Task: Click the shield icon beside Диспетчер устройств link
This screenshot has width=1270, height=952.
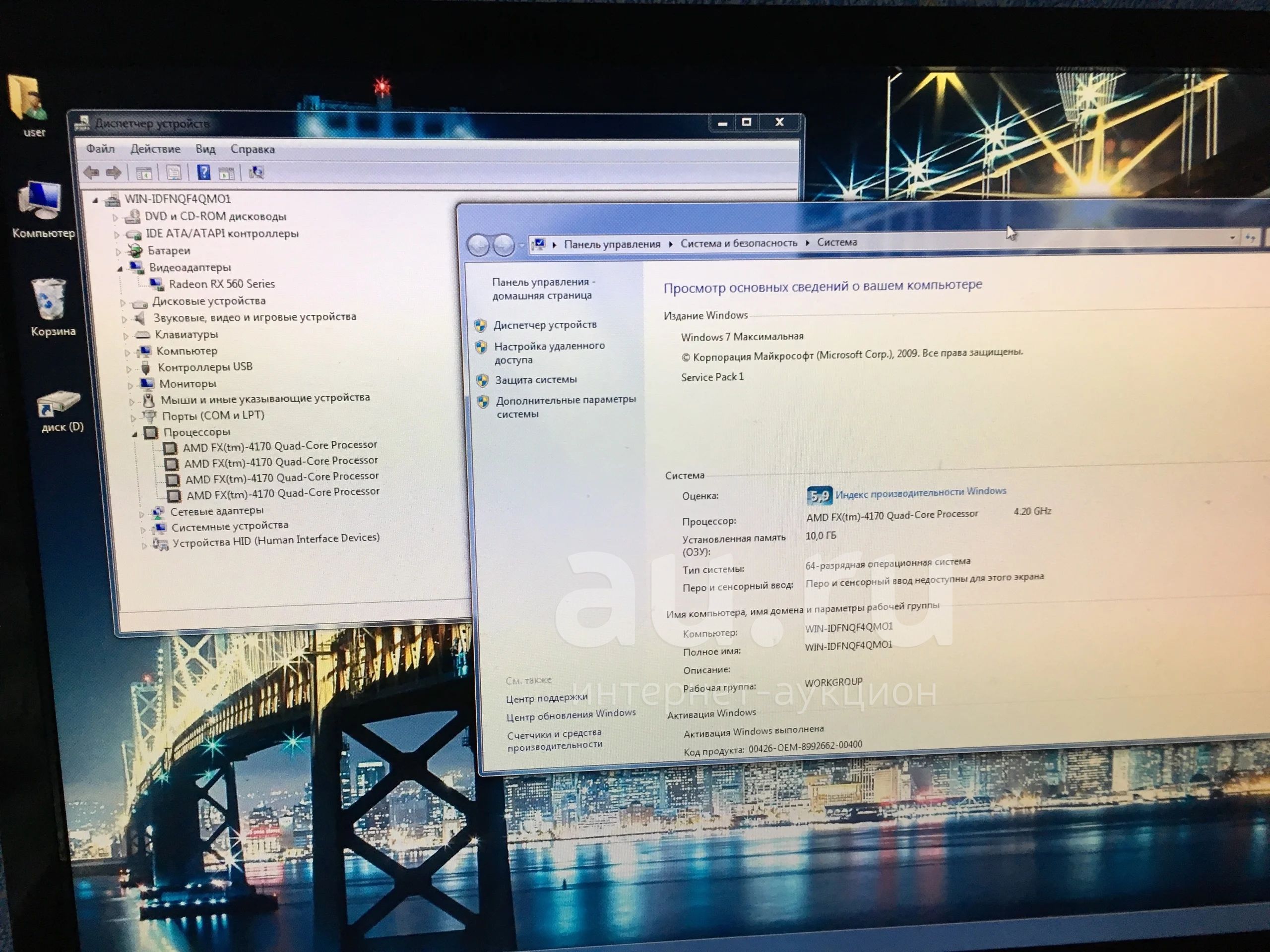Action: click(x=481, y=326)
